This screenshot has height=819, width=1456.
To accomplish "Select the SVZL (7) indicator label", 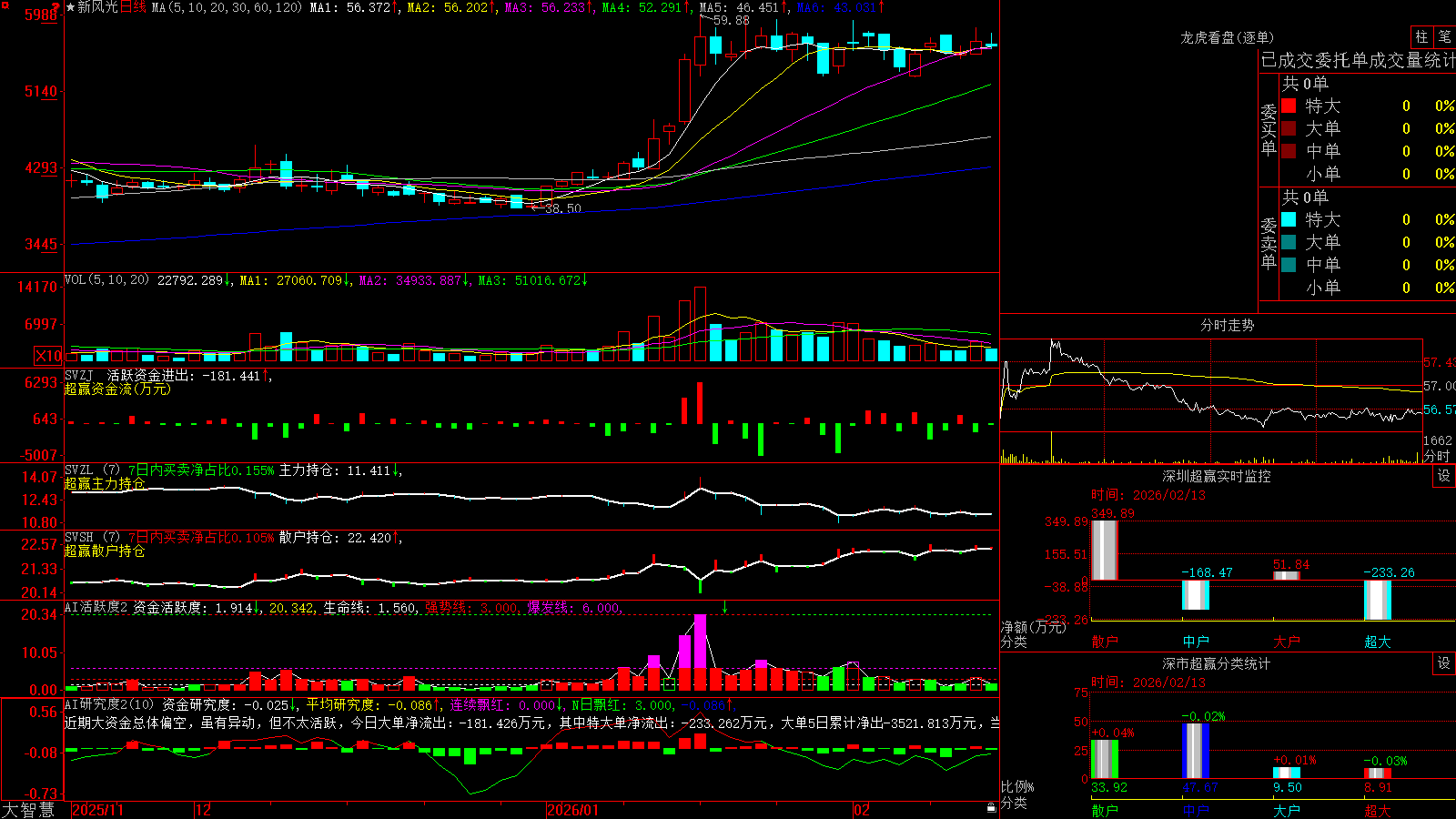I will (x=93, y=470).
